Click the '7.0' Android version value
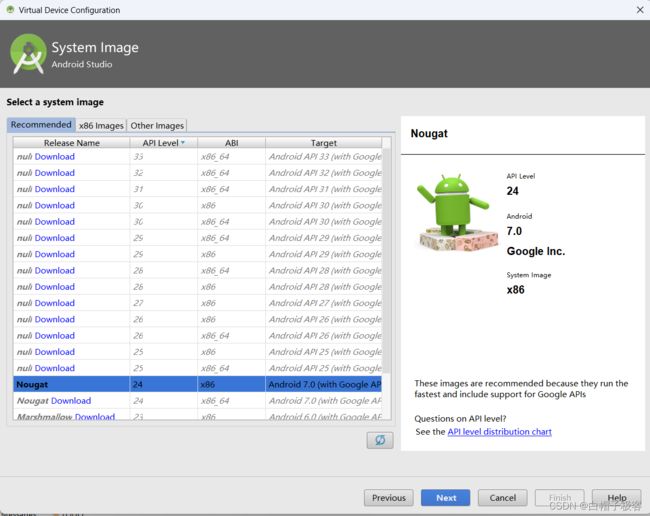The image size is (650, 516). [x=514, y=231]
